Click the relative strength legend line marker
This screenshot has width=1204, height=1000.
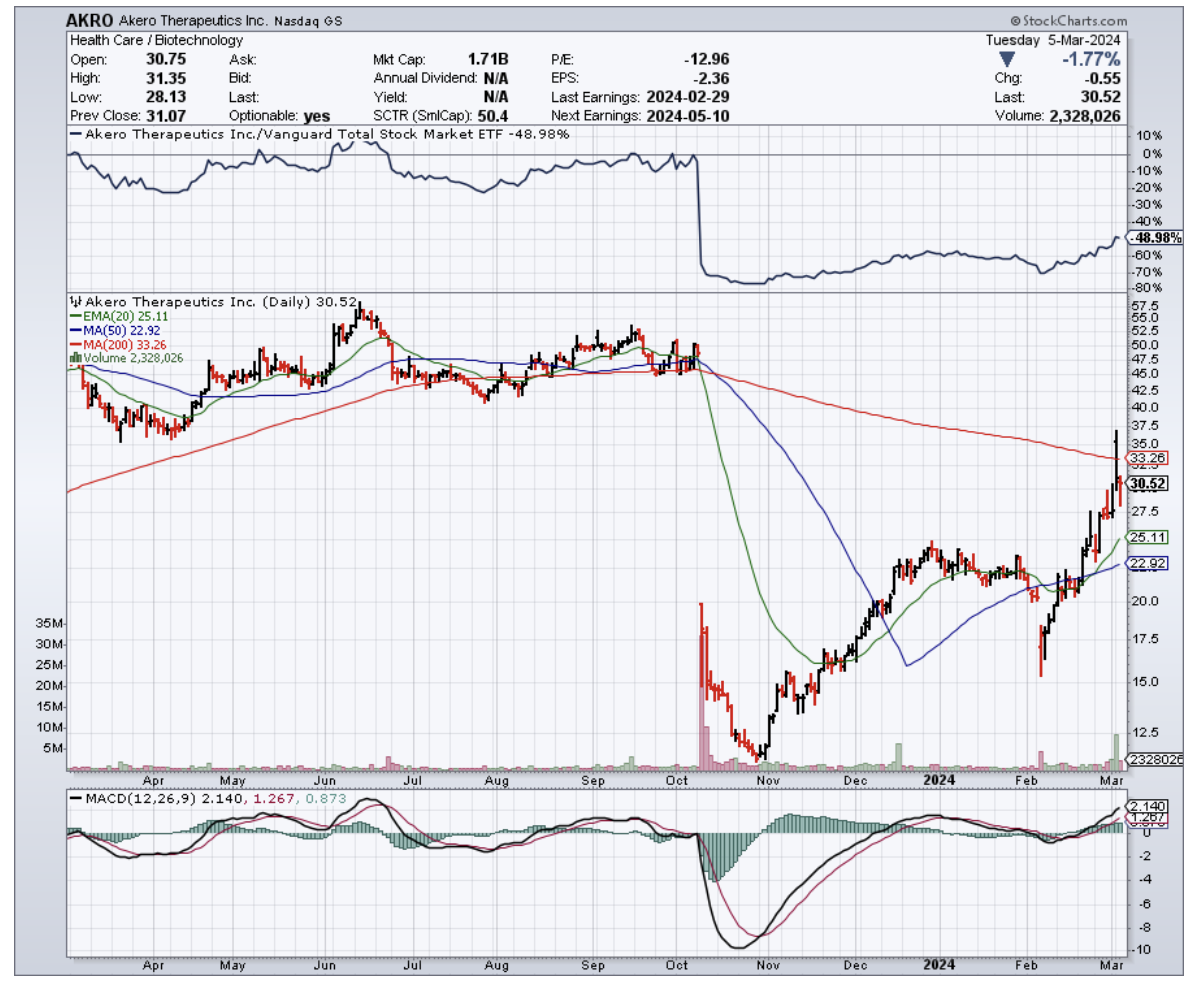[76, 134]
